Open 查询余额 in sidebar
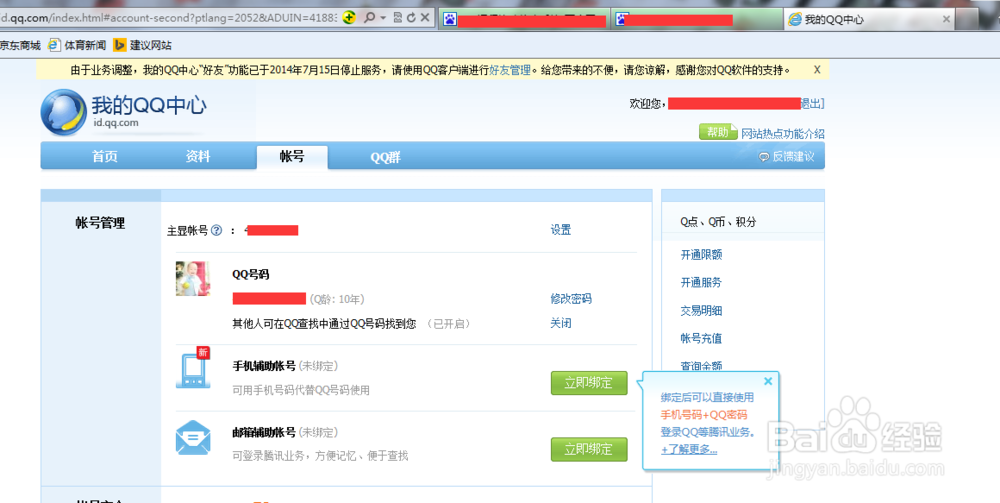This screenshot has height=503, width=1000. click(x=701, y=366)
